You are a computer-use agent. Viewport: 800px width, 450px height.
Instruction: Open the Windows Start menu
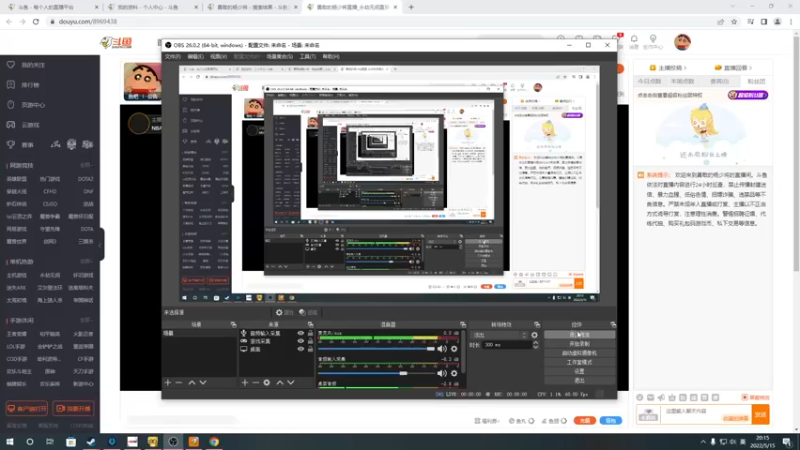(9, 441)
